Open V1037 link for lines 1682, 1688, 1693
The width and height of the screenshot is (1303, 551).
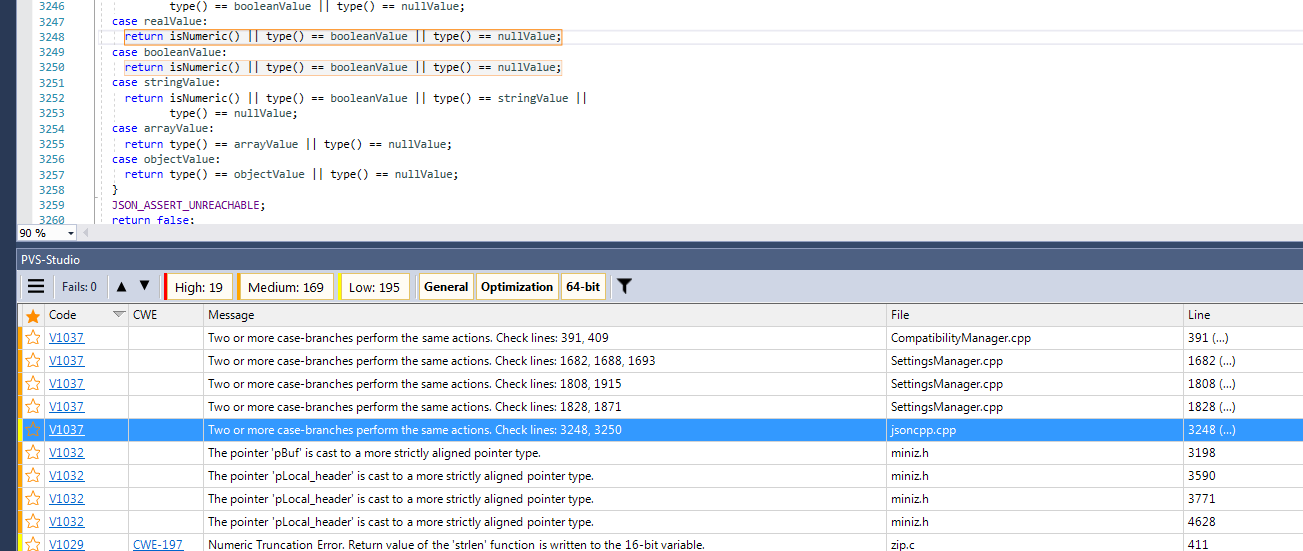tap(66, 361)
